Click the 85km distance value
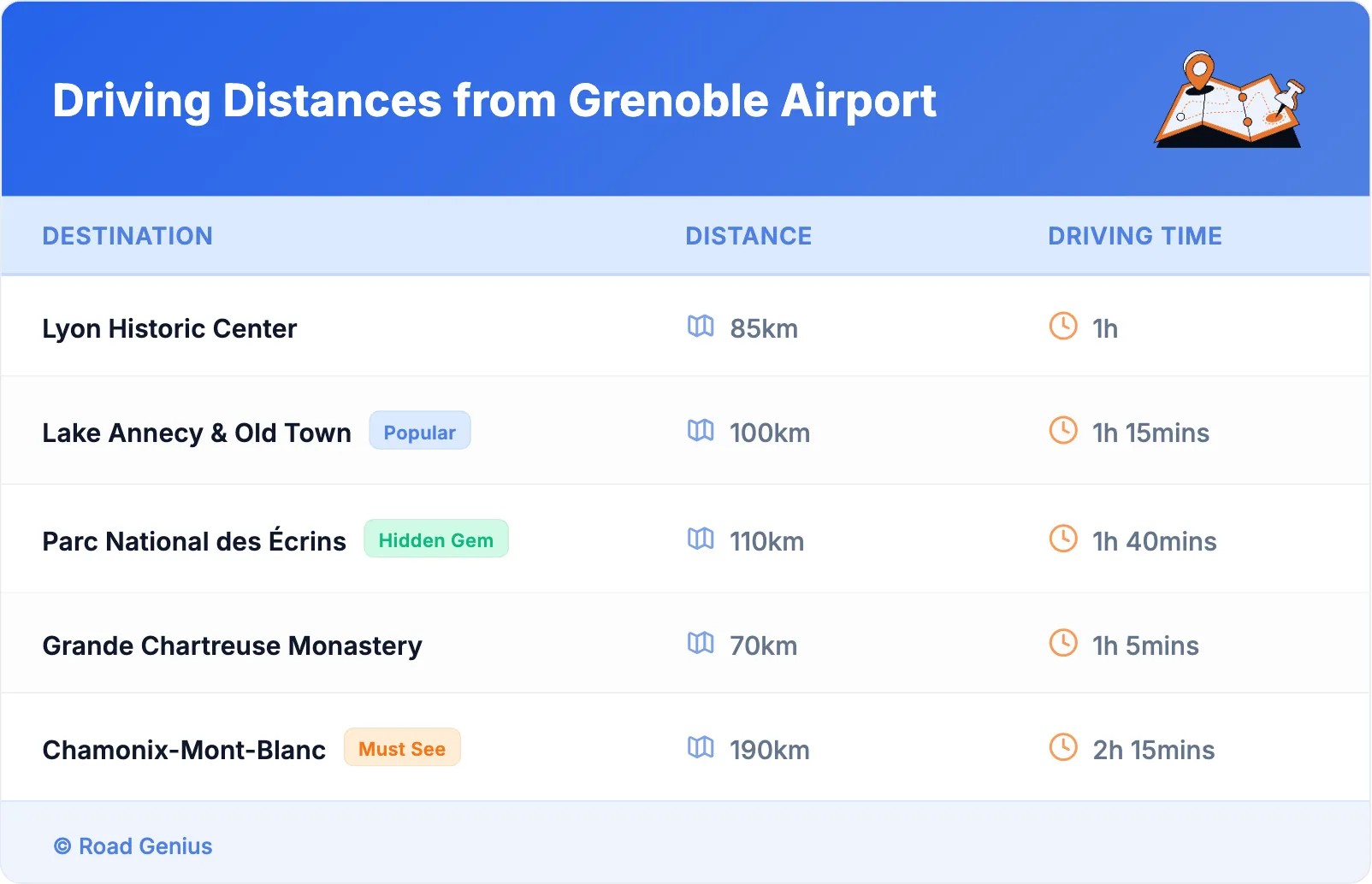 764,328
